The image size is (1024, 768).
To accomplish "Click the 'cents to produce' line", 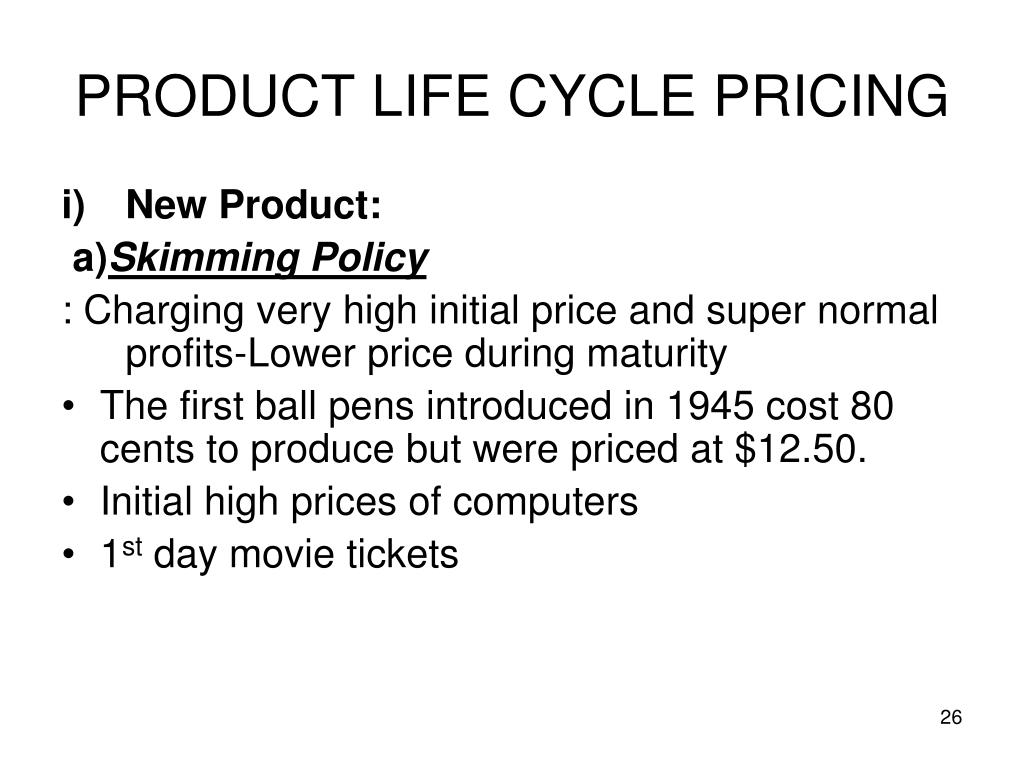I will coord(483,449).
